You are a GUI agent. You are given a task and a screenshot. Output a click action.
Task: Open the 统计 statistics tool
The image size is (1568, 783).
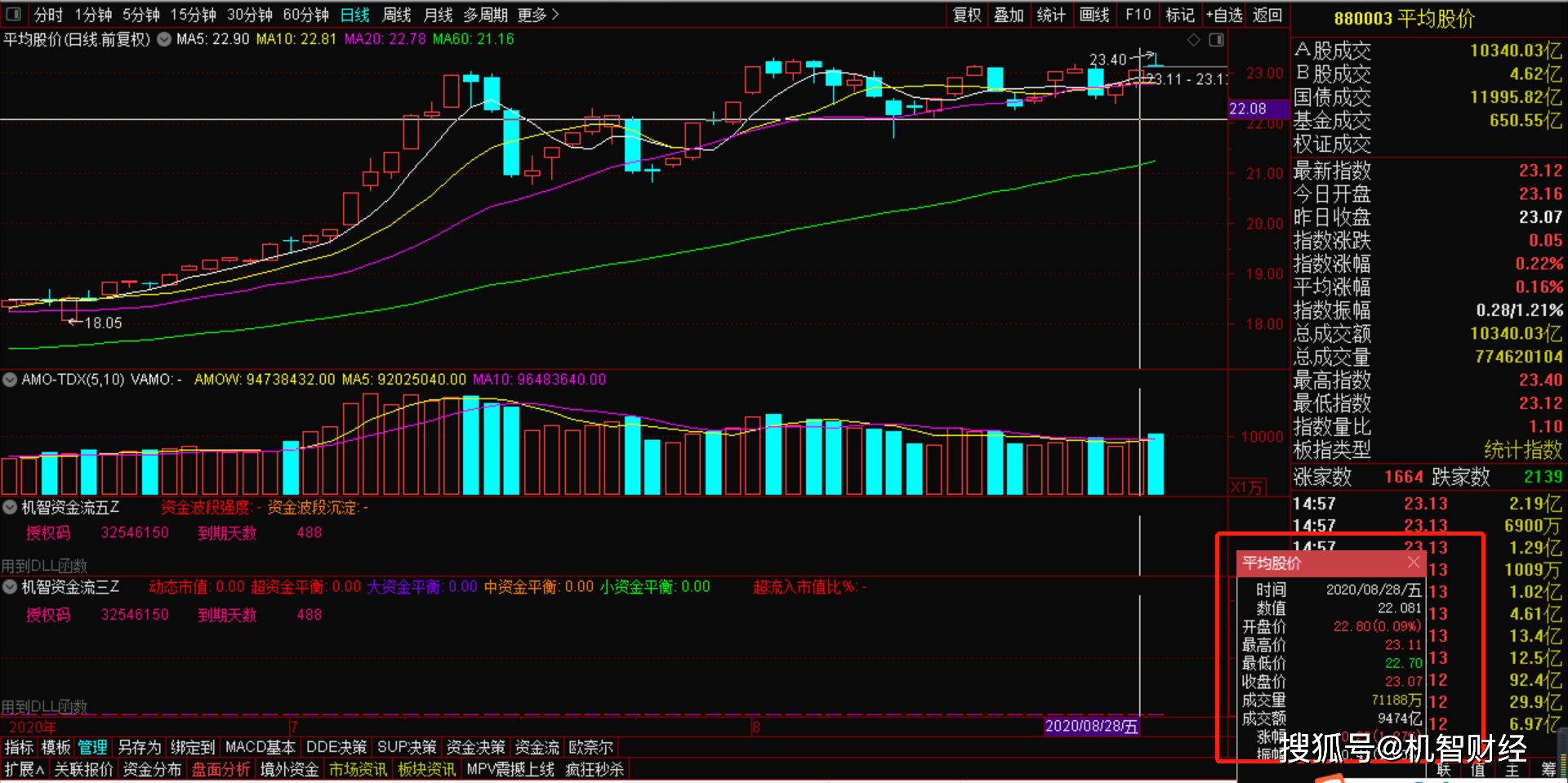tap(1051, 15)
